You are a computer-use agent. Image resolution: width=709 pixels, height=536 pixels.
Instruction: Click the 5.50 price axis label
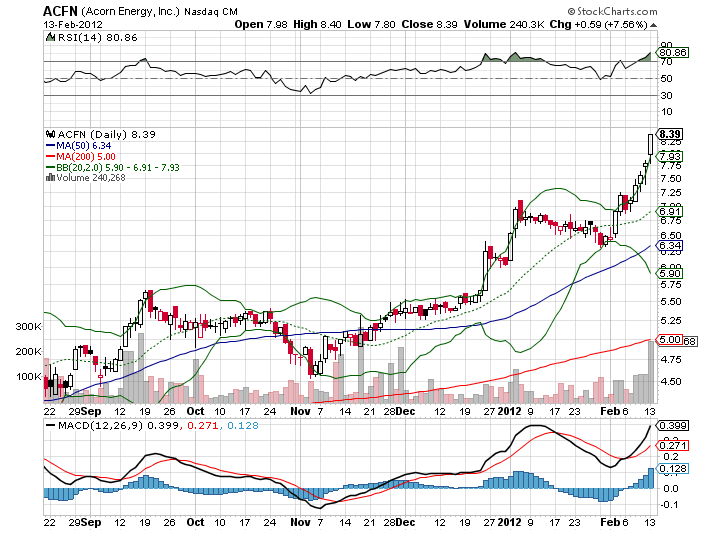point(671,302)
